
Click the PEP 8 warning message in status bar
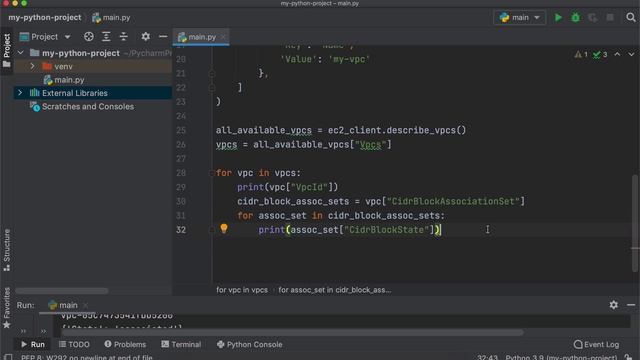point(87,358)
